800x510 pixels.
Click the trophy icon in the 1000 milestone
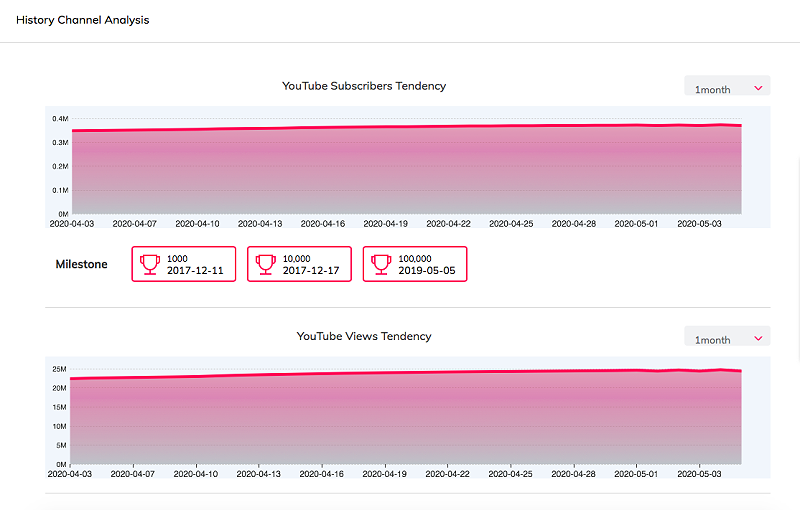[x=150, y=264]
